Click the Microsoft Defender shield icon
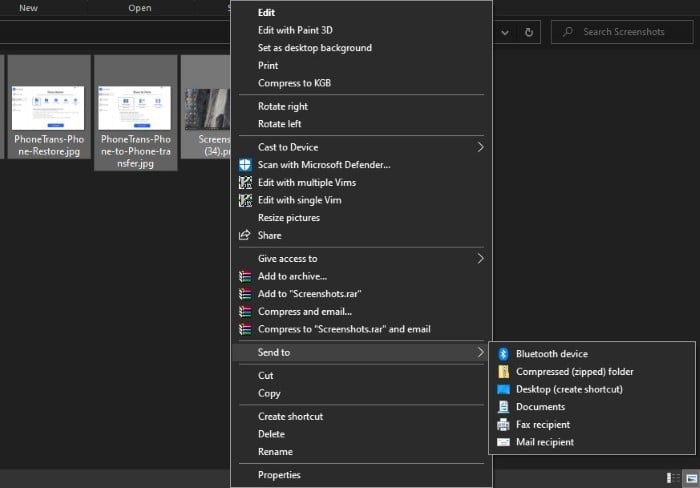The image size is (700, 488). coord(245,165)
